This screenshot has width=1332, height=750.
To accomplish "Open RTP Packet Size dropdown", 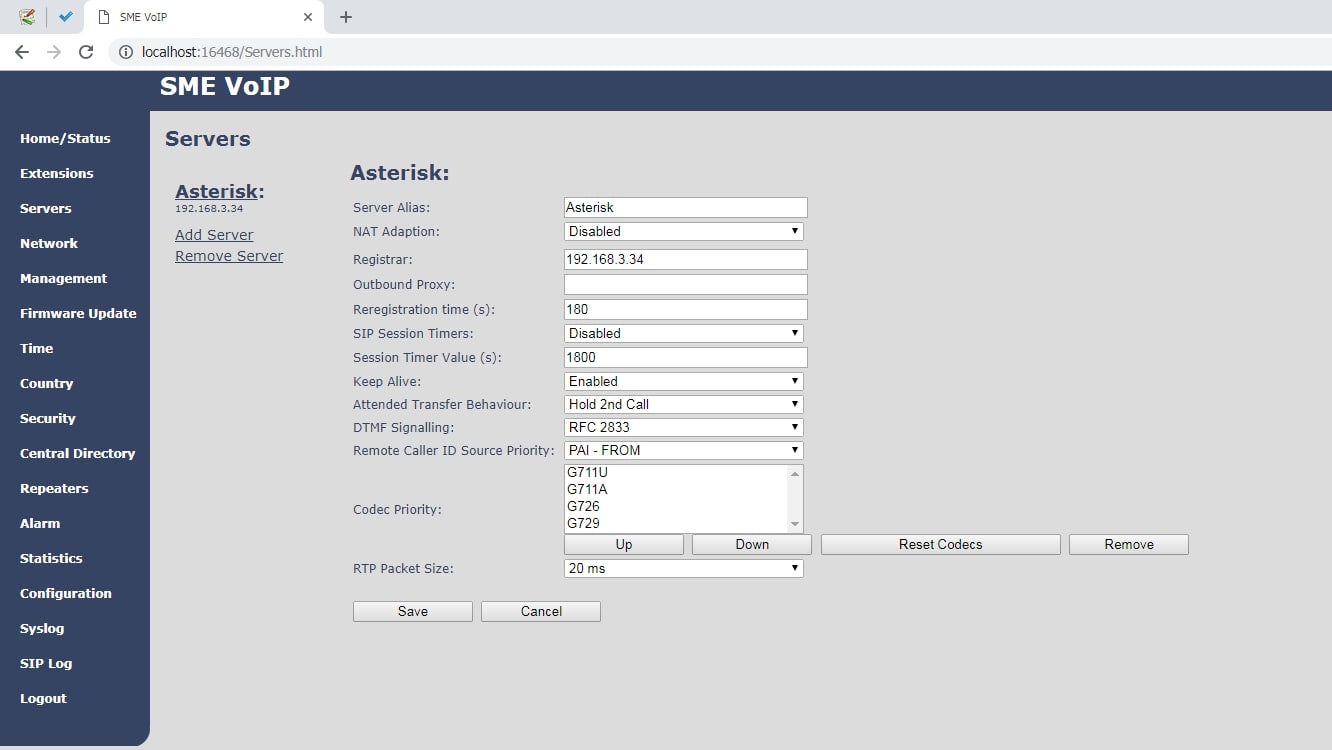I will point(684,568).
